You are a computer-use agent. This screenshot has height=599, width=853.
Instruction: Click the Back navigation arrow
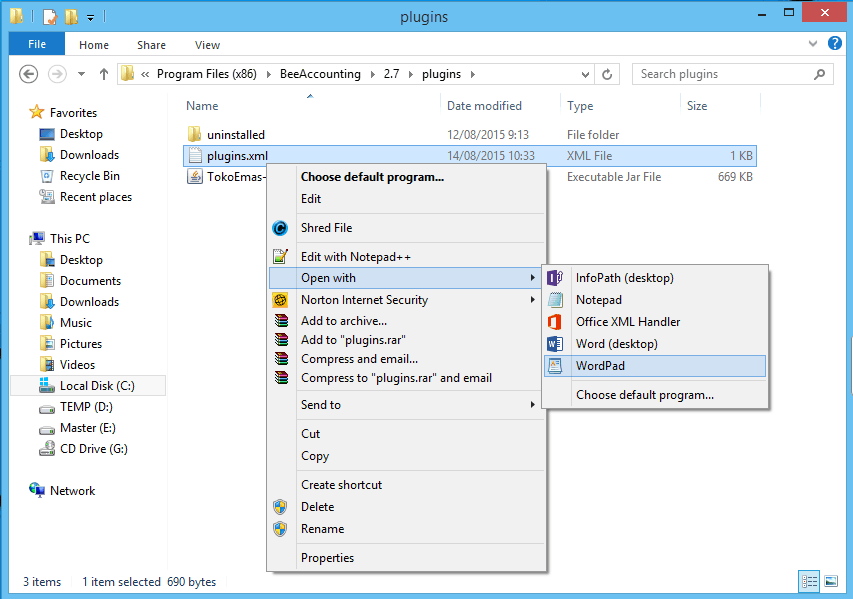(28, 74)
